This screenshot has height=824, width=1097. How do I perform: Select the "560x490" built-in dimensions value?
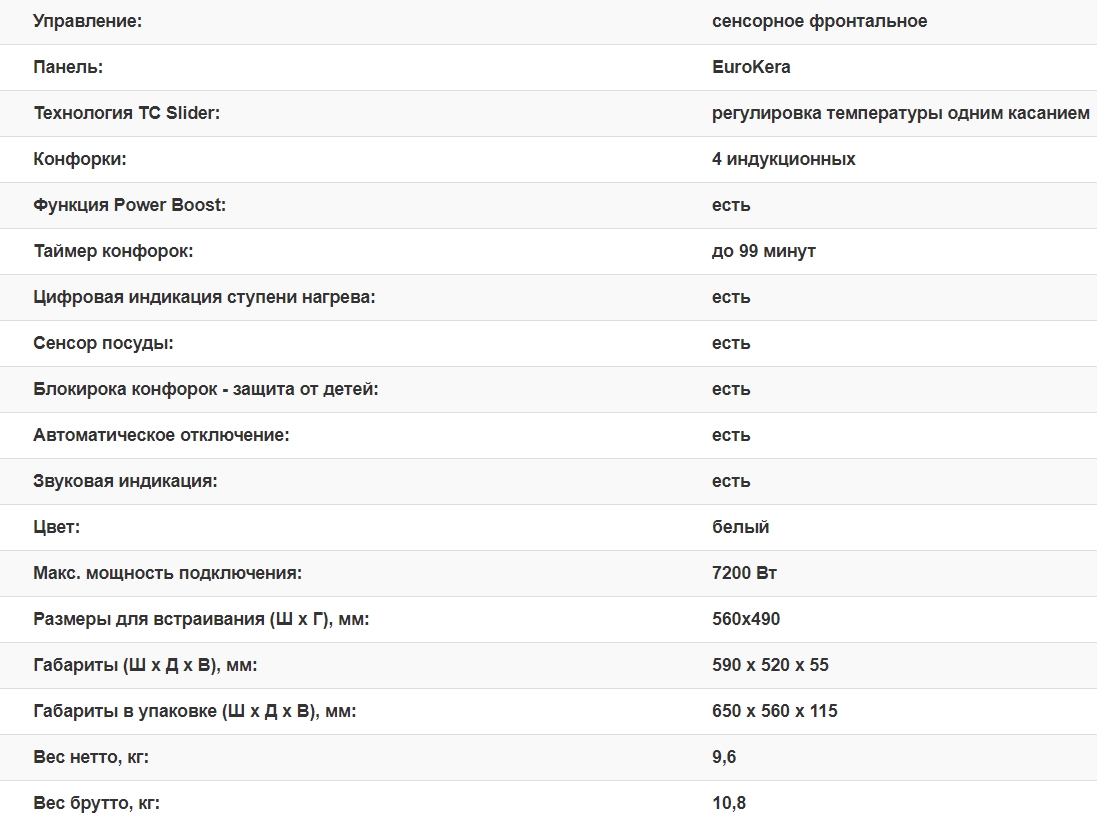point(746,619)
